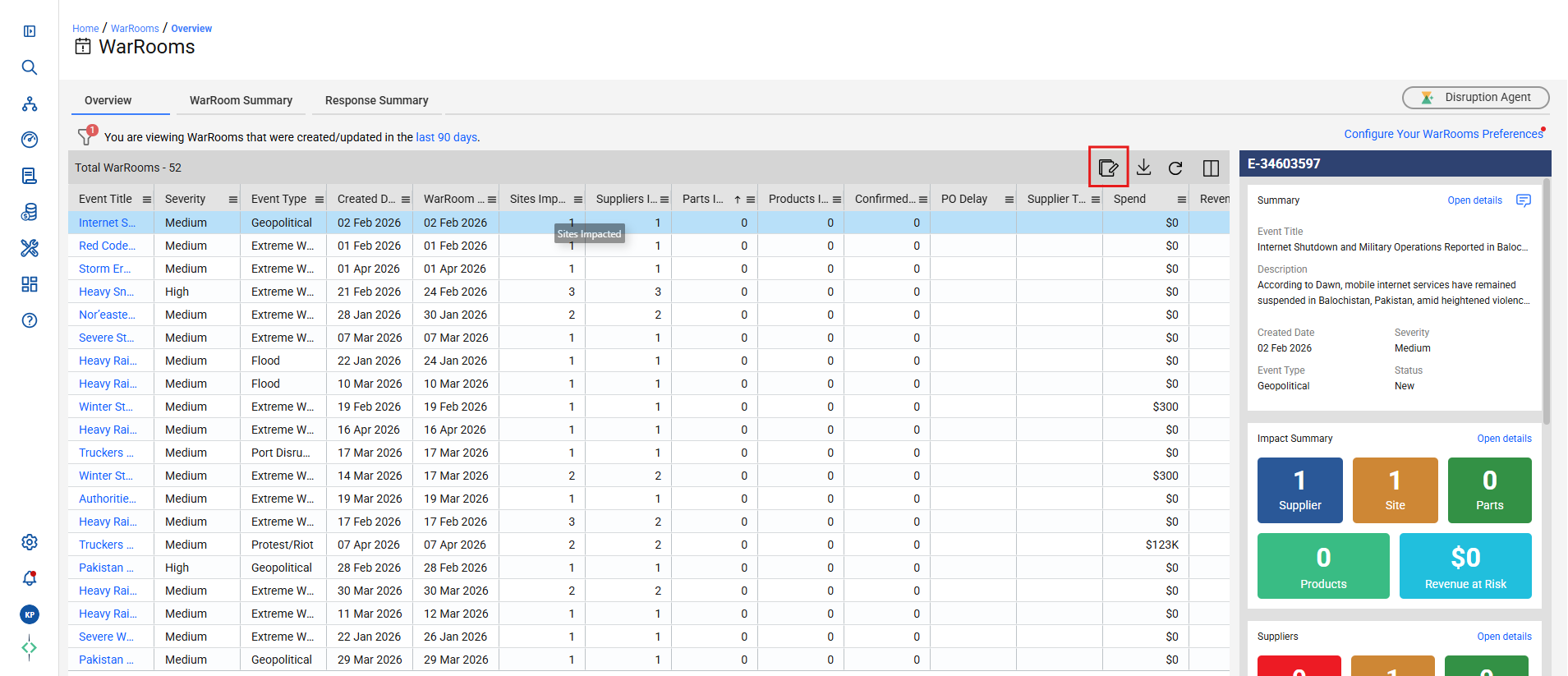This screenshot has width=1568, height=676.
Task: Toggle sort arrow on Parts Impacted column
Action: [738, 200]
